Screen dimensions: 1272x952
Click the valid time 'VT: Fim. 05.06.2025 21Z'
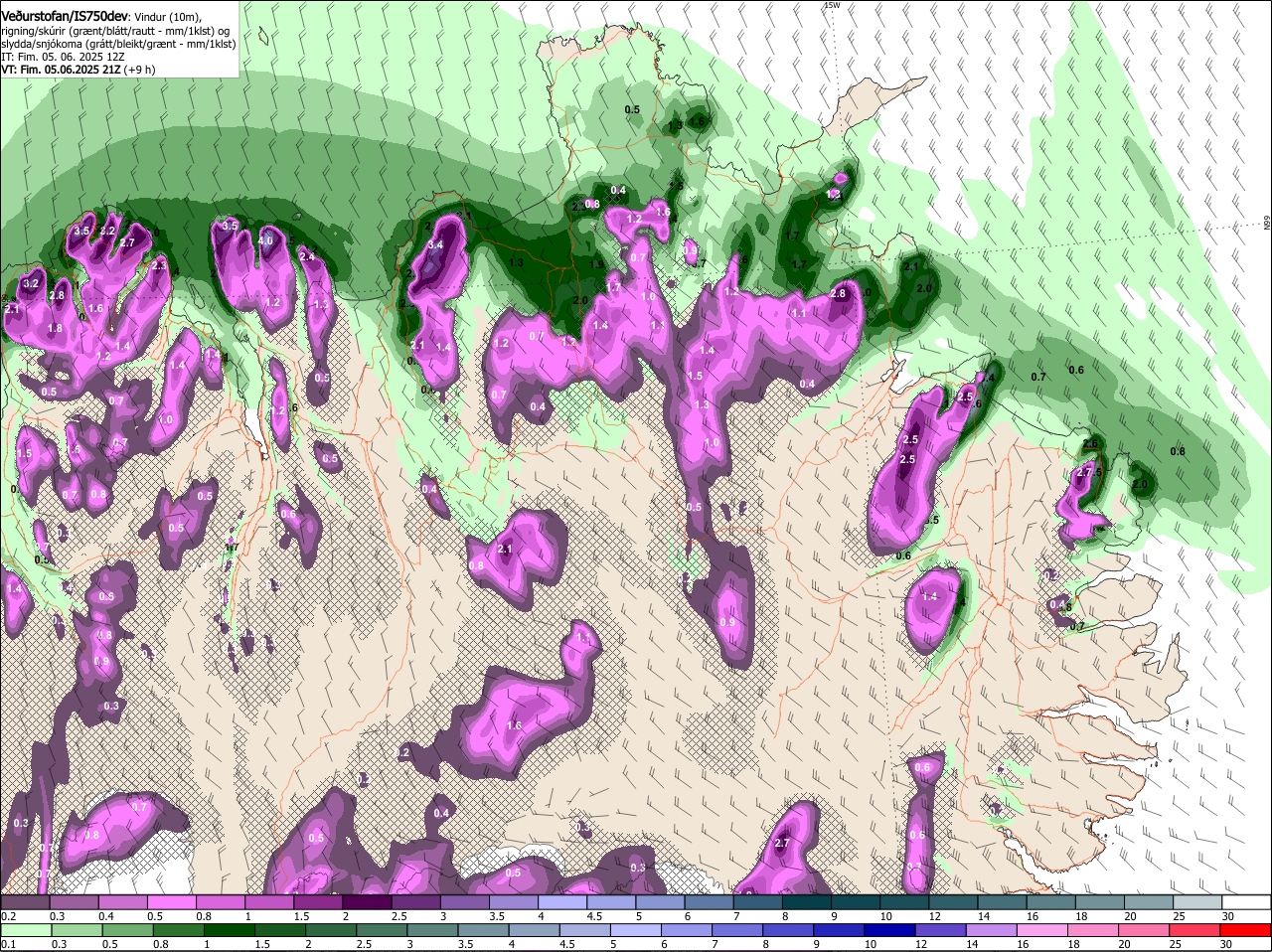click(x=60, y=70)
